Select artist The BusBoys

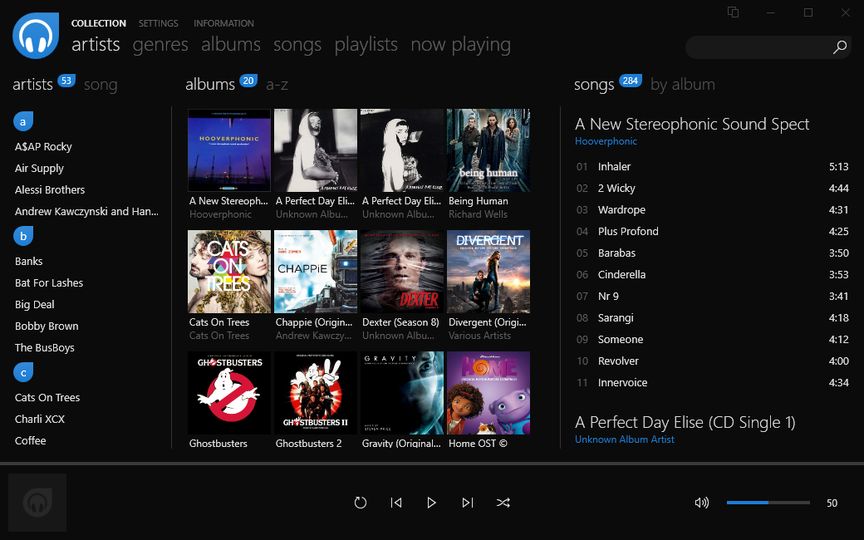45,348
